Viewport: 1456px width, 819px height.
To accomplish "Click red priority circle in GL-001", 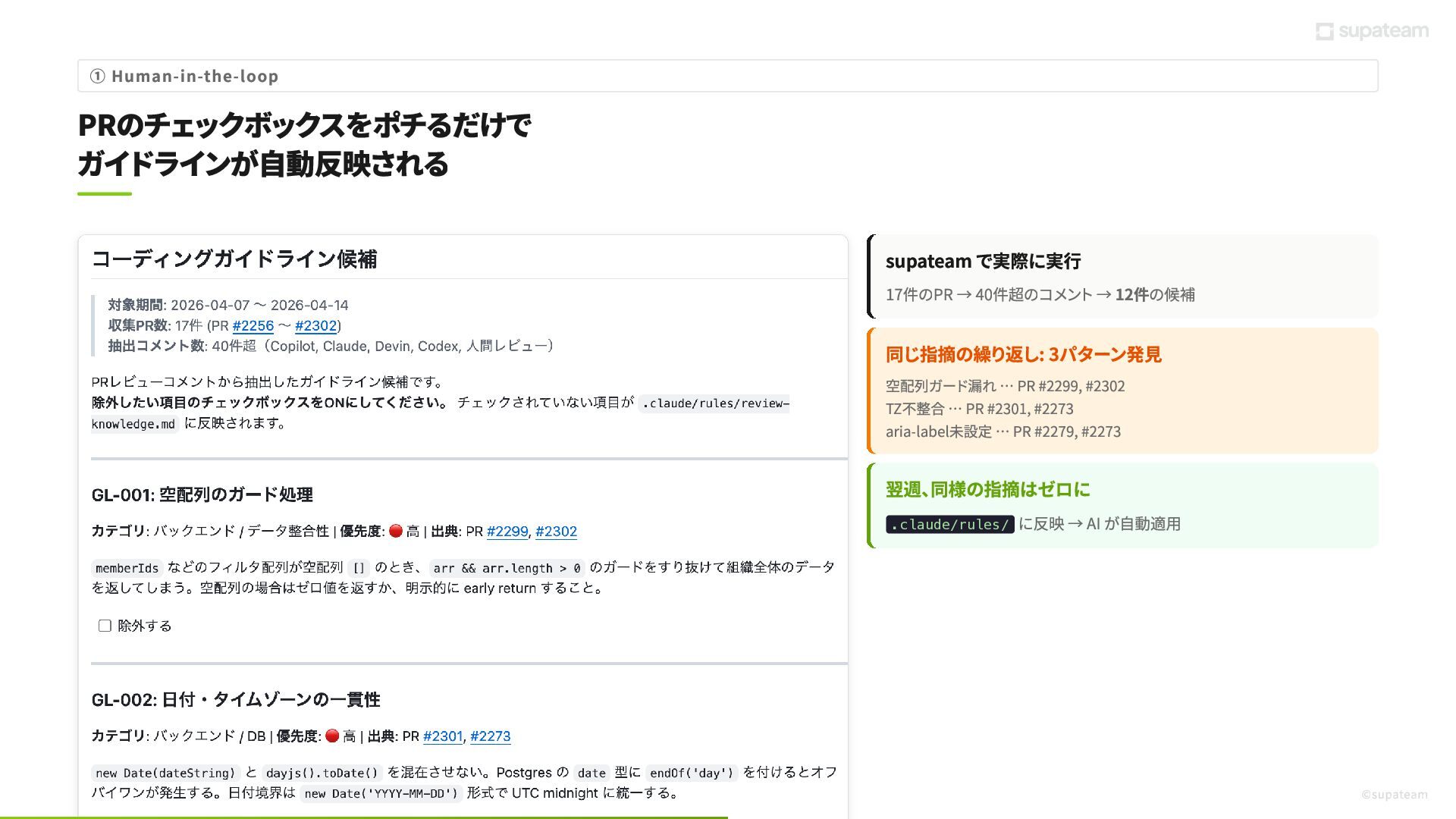I will click(x=395, y=531).
